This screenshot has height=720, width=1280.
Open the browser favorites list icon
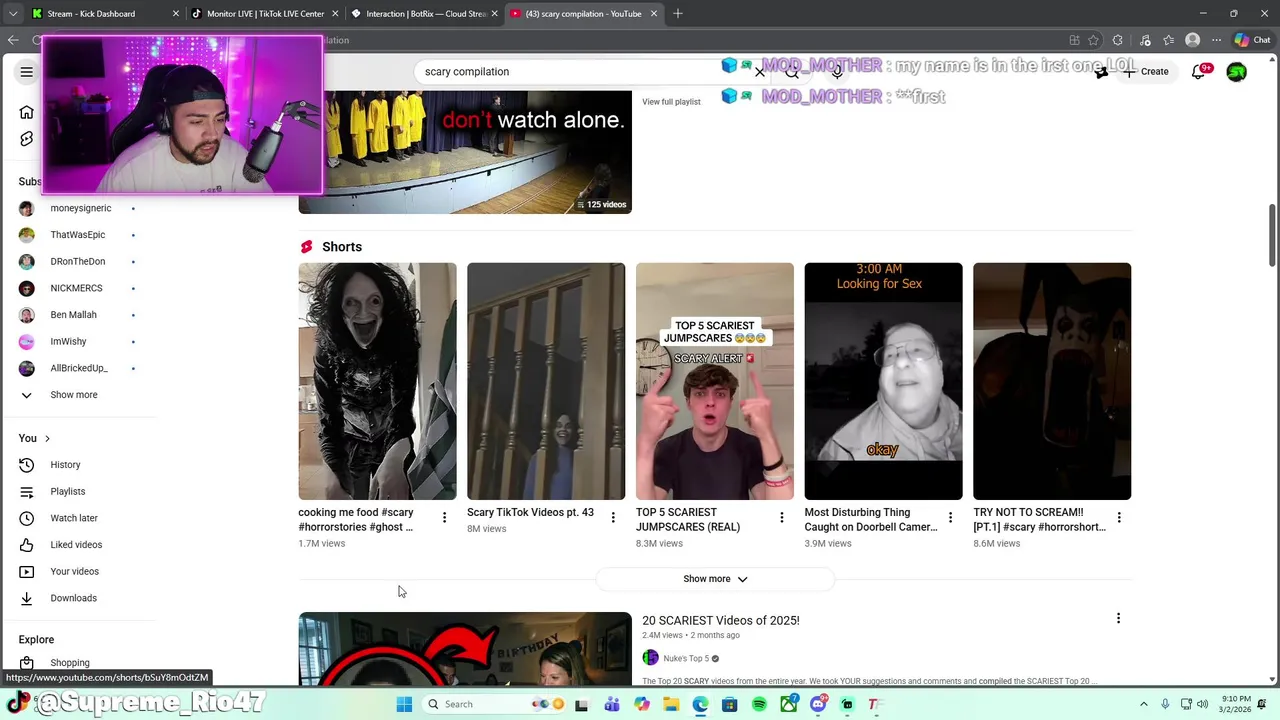1168,40
